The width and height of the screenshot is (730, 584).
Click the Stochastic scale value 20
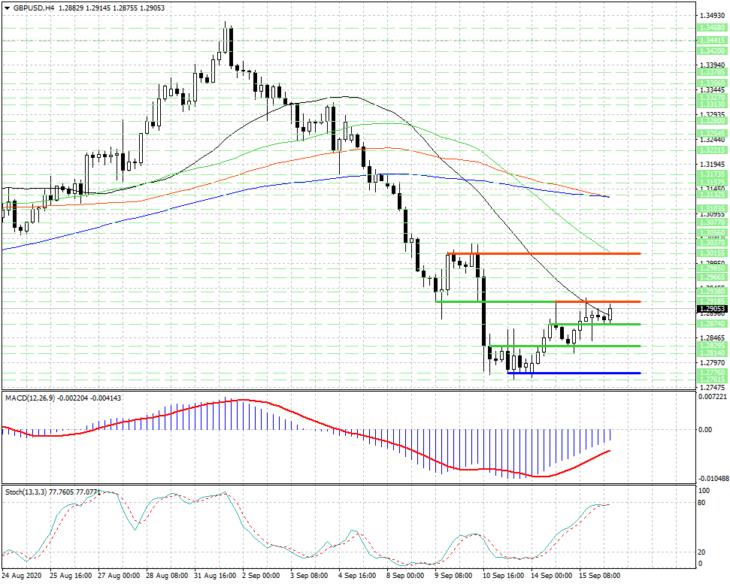click(702, 552)
